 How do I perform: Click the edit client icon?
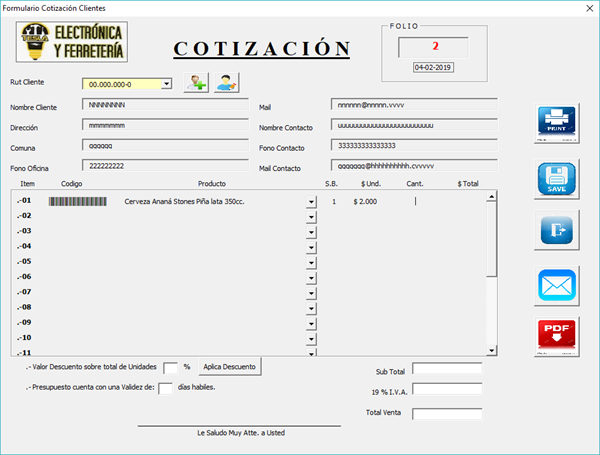click(227, 84)
